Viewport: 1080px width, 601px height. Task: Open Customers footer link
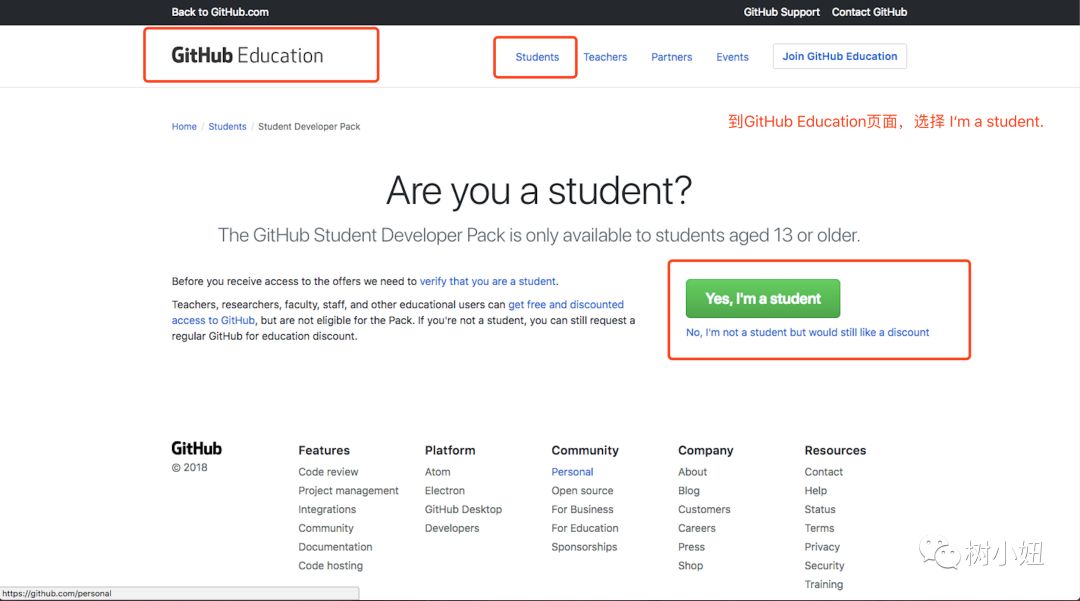(704, 509)
